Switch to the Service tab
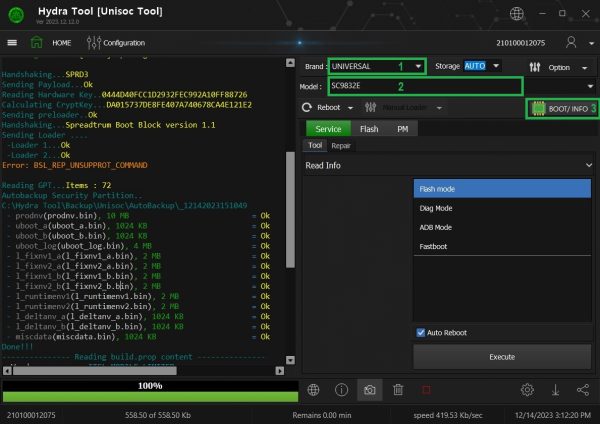Screen dimensions: 600x424 pos(328,129)
